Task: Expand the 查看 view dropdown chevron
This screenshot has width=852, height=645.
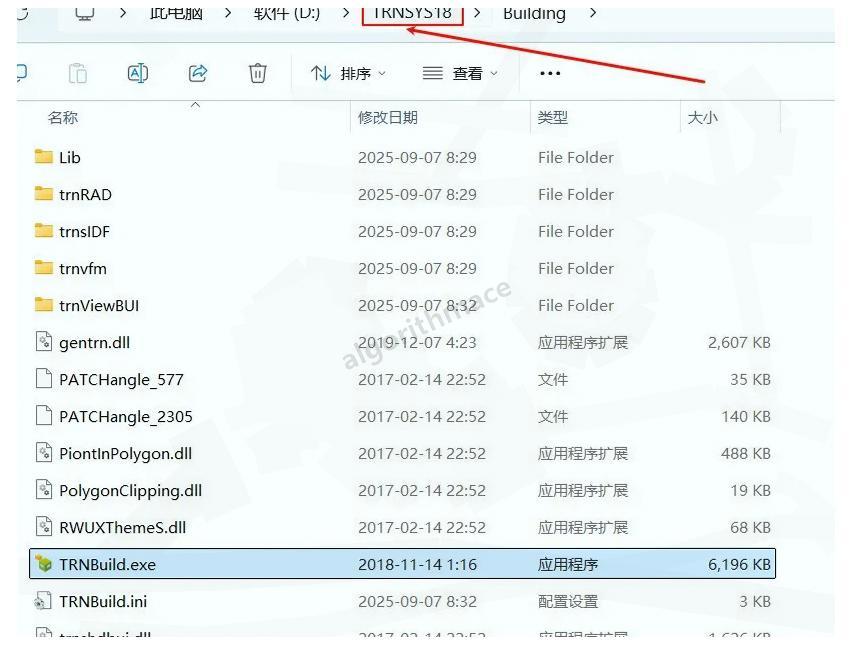Action: click(x=492, y=72)
